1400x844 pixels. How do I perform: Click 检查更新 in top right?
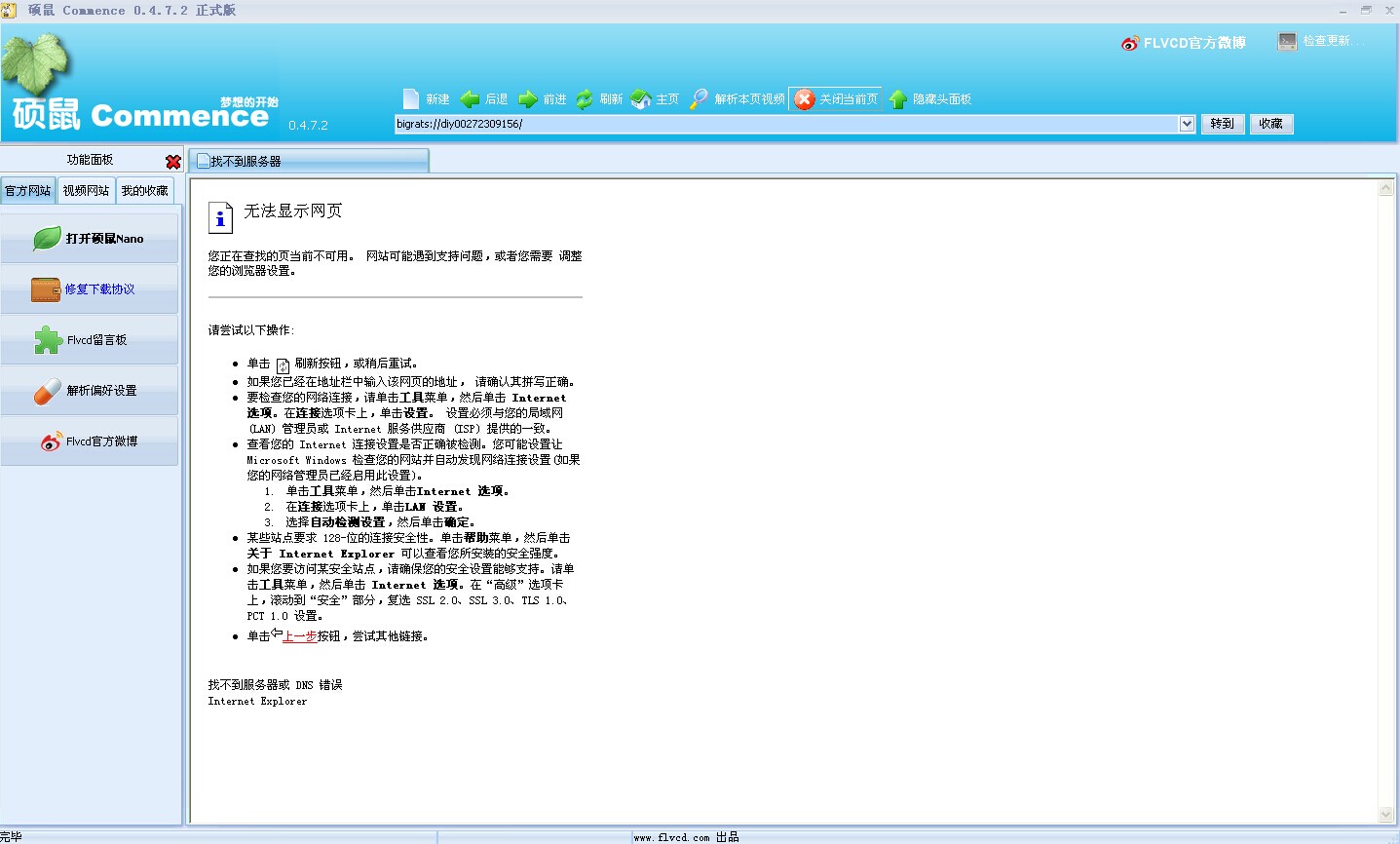(1333, 41)
